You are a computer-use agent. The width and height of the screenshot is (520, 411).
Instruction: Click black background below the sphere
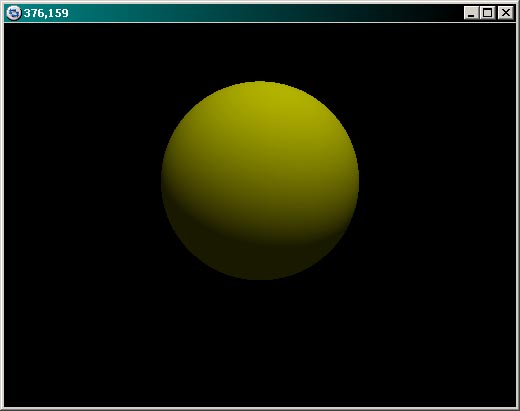coord(260,343)
